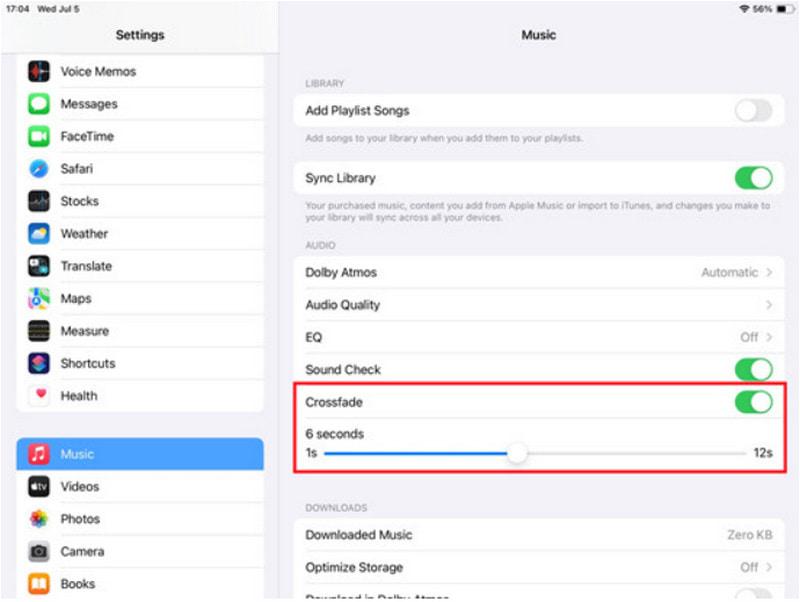Tap the Photos flower icon
800x602 pixels.
39,519
